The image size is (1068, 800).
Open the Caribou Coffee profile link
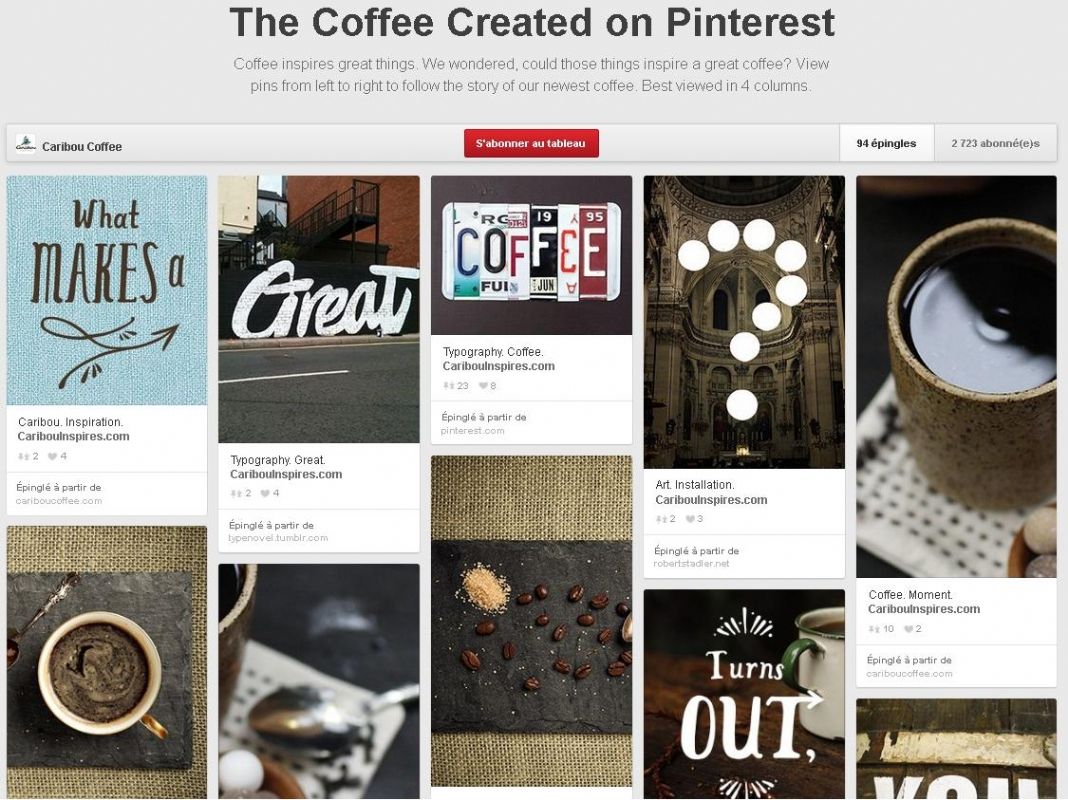click(x=82, y=146)
